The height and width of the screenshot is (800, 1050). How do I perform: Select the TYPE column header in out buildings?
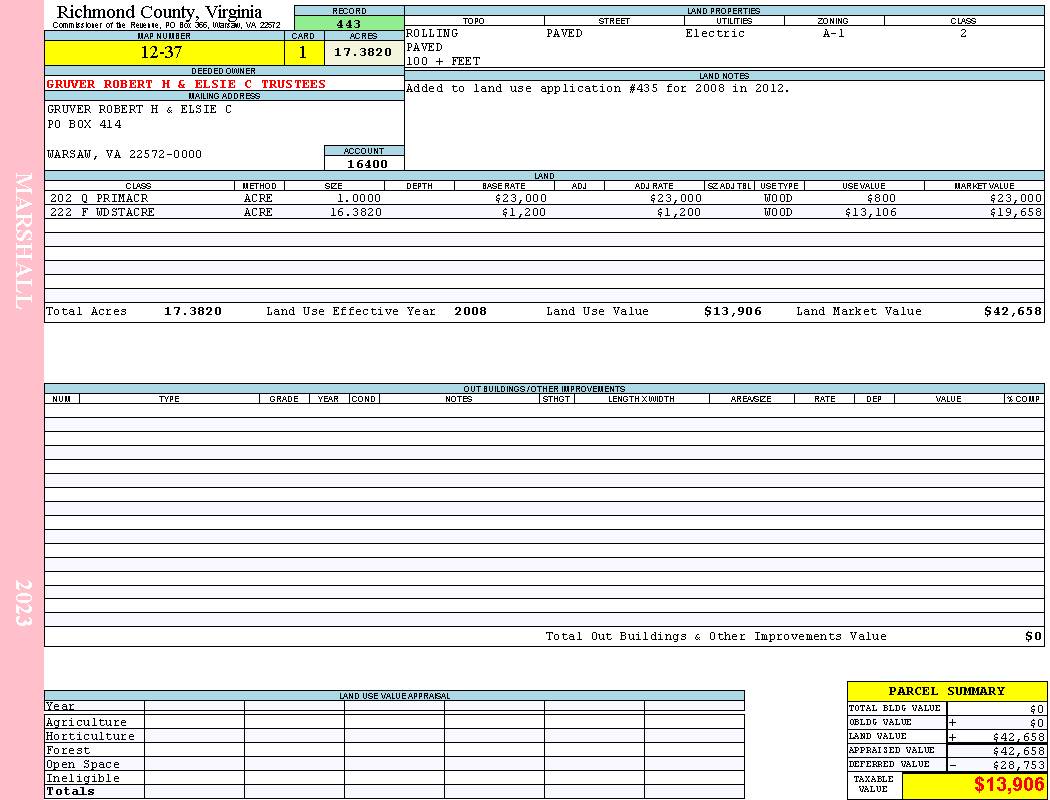coord(169,399)
